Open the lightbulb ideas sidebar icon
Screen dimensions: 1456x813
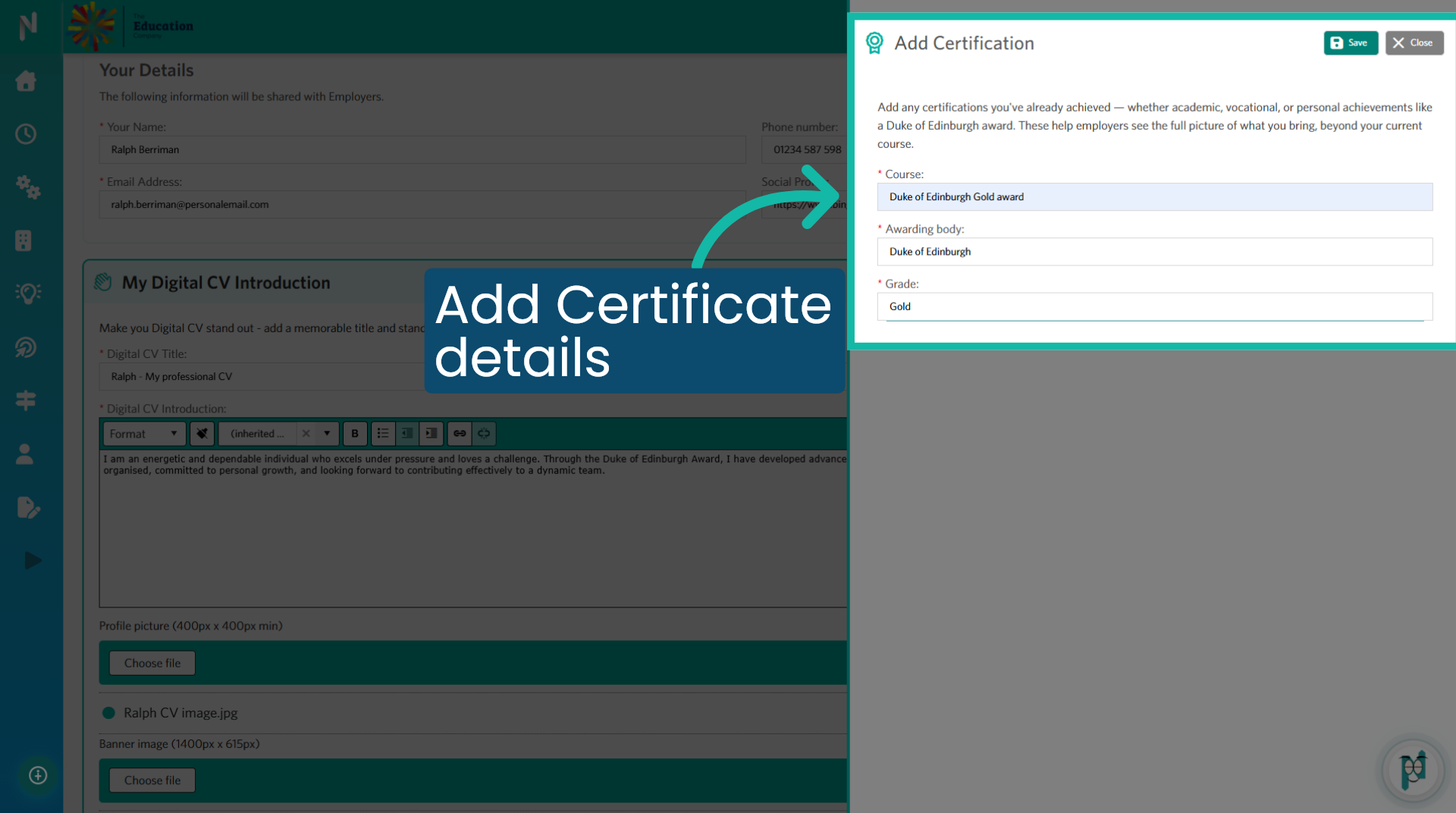pyautogui.click(x=28, y=293)
